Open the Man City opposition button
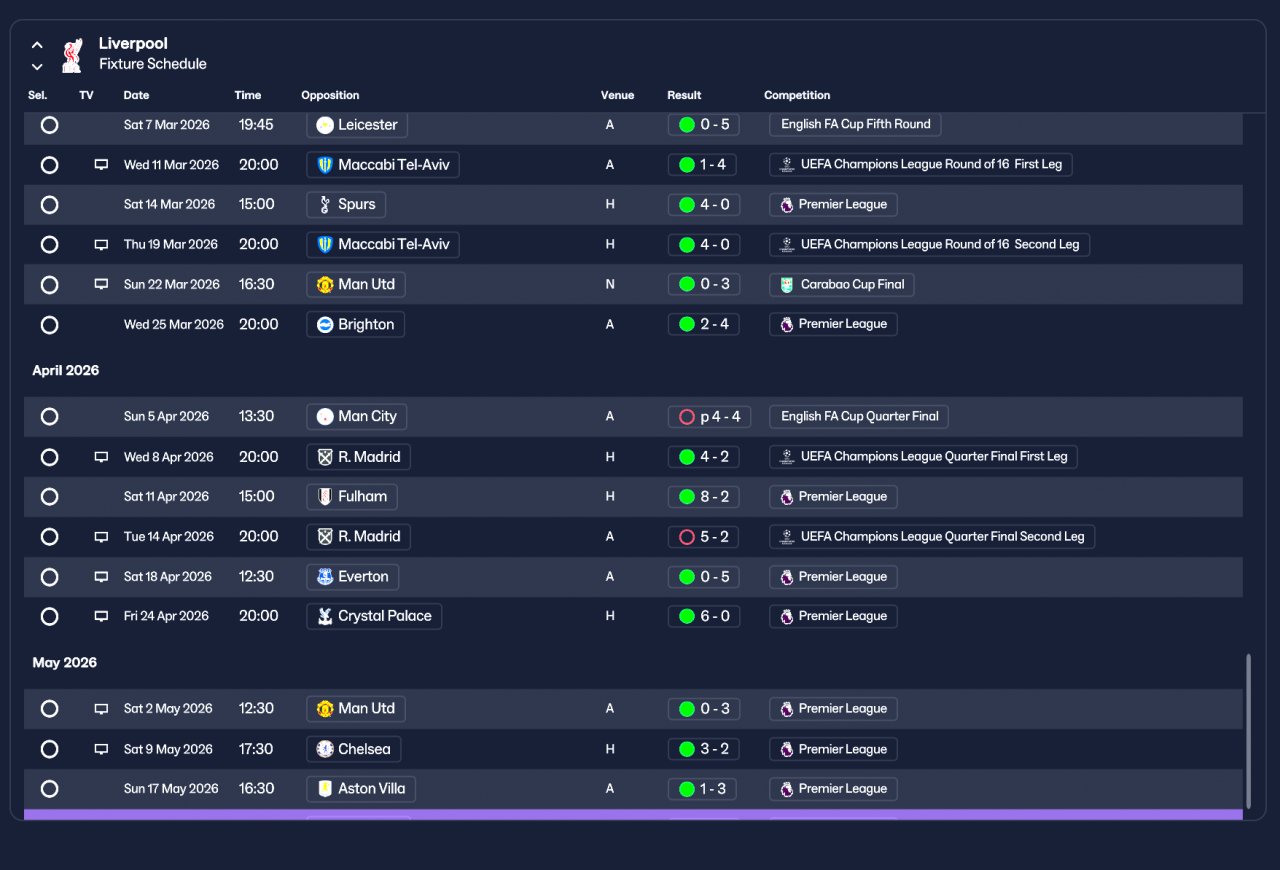Image resolution: width=1280 pixels, height=870 pixels. click(x=357, y=417)
